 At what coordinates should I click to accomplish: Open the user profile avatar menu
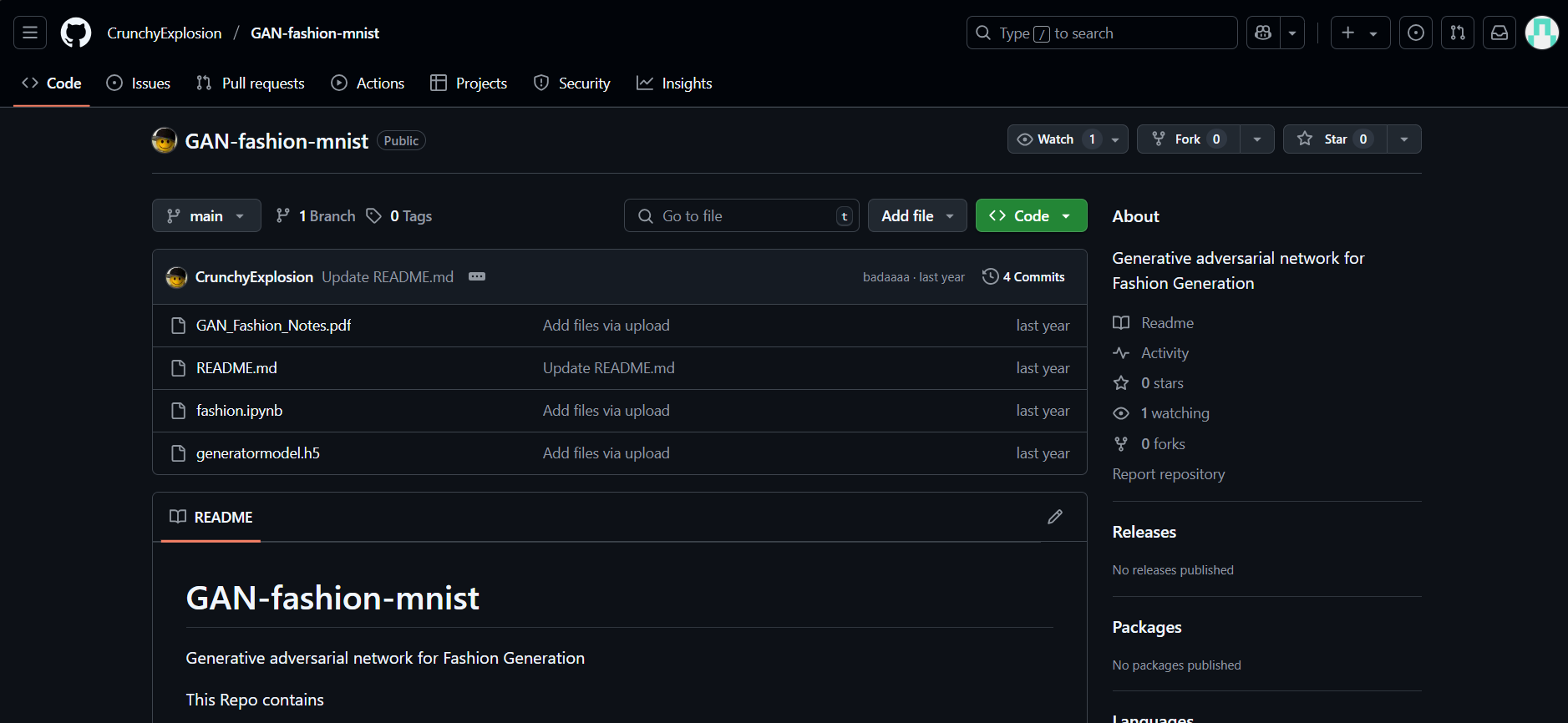(x=1541, y=33)
